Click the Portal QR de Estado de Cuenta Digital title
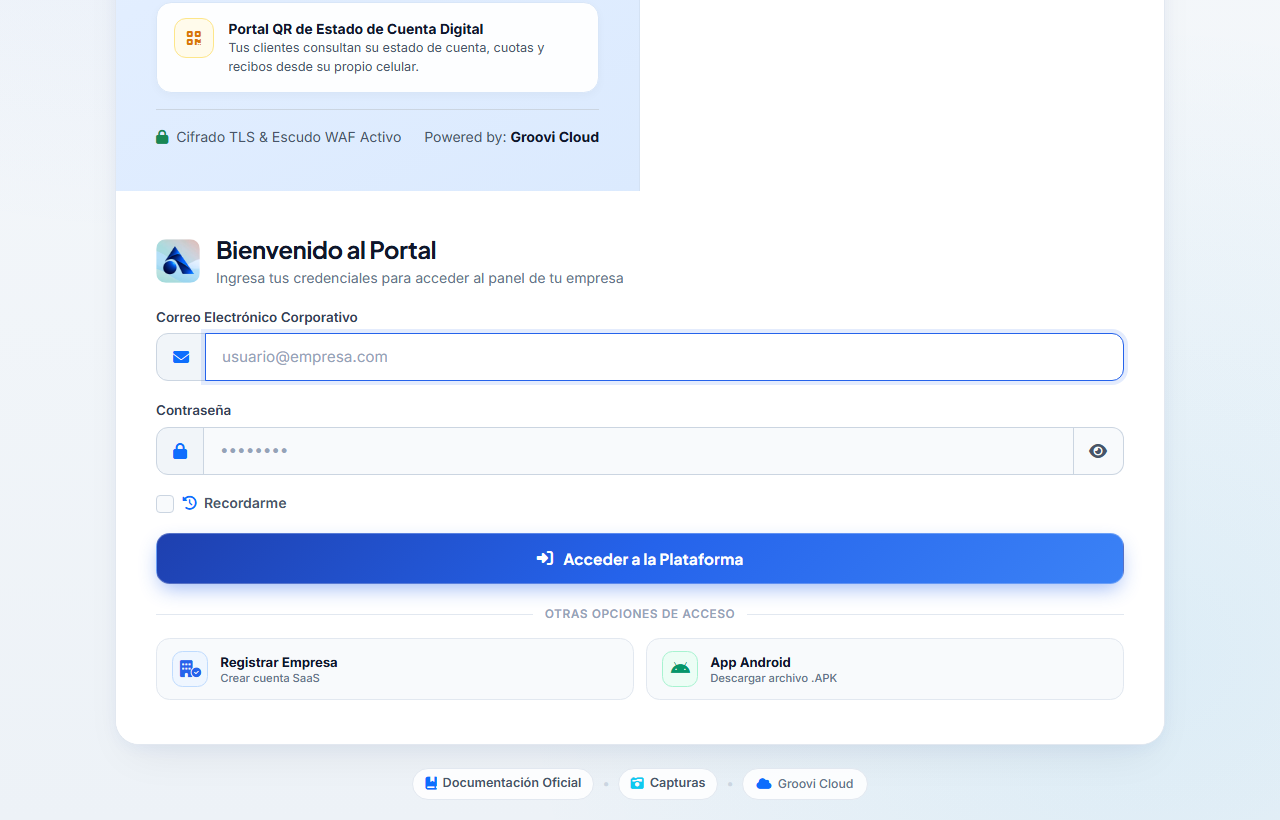 point(356,29)
